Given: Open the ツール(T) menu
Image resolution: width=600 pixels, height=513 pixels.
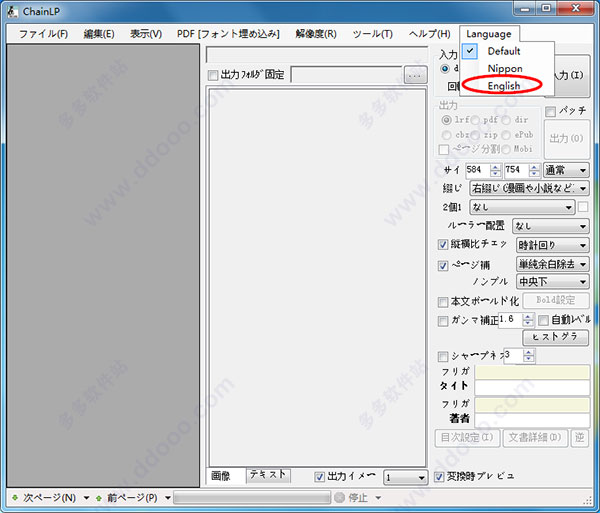Looking at the screenshot, I should pos(373,34).
